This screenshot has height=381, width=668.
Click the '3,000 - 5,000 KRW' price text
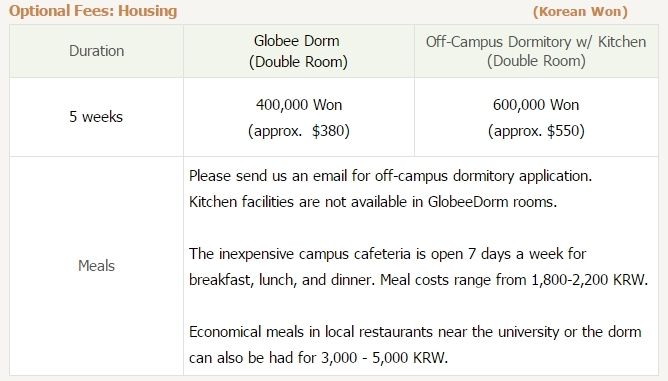point(384,358)
